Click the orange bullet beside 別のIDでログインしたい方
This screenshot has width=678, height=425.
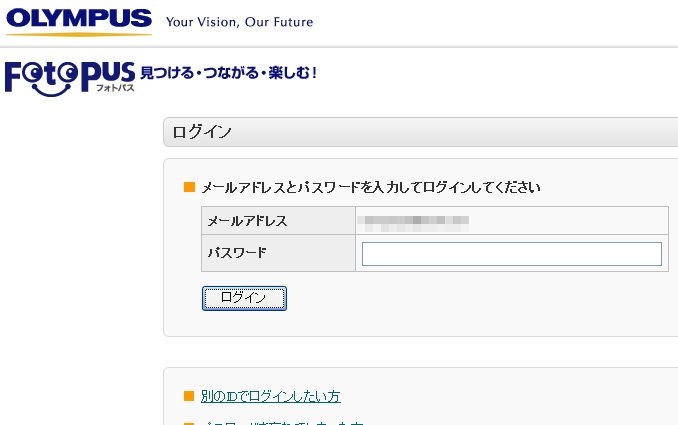pos(189,396)
